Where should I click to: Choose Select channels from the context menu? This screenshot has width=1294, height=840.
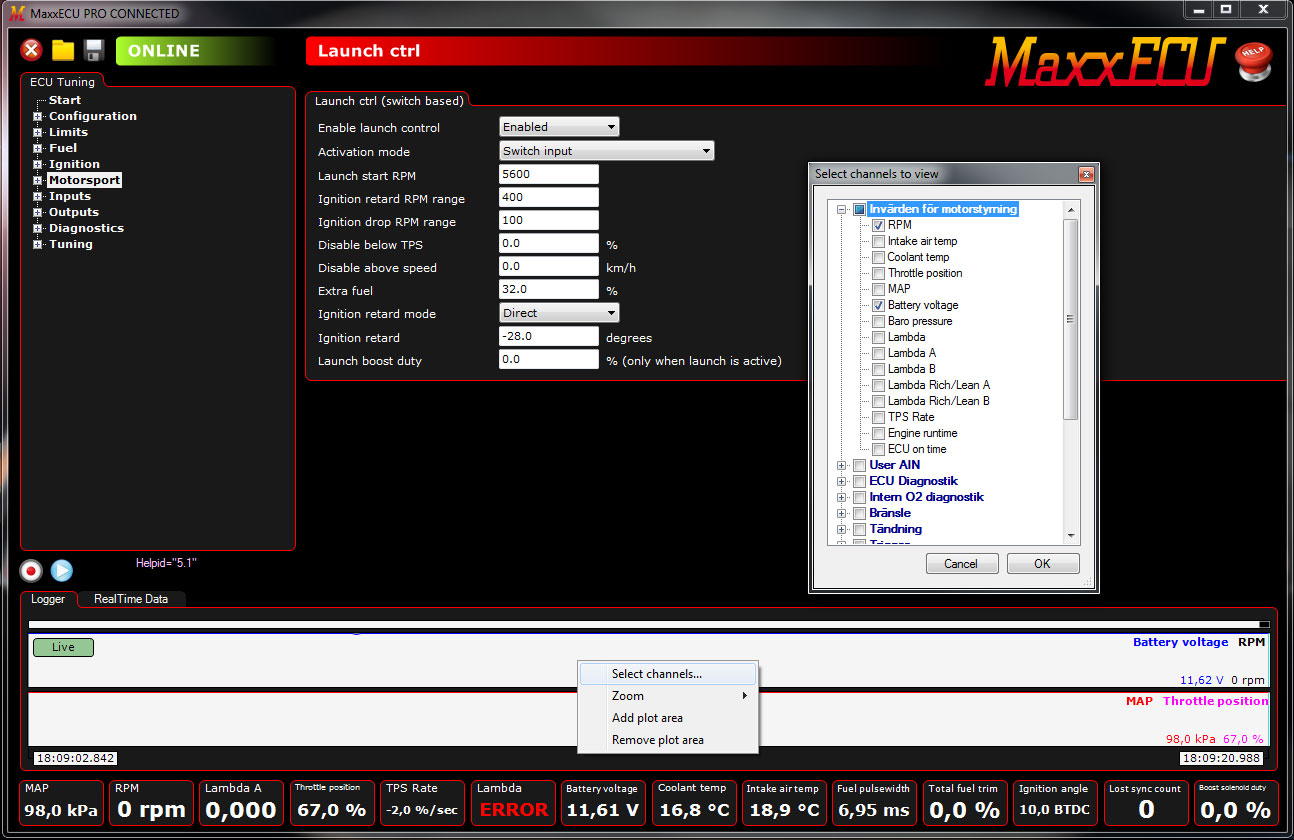(x=657, y=674)
